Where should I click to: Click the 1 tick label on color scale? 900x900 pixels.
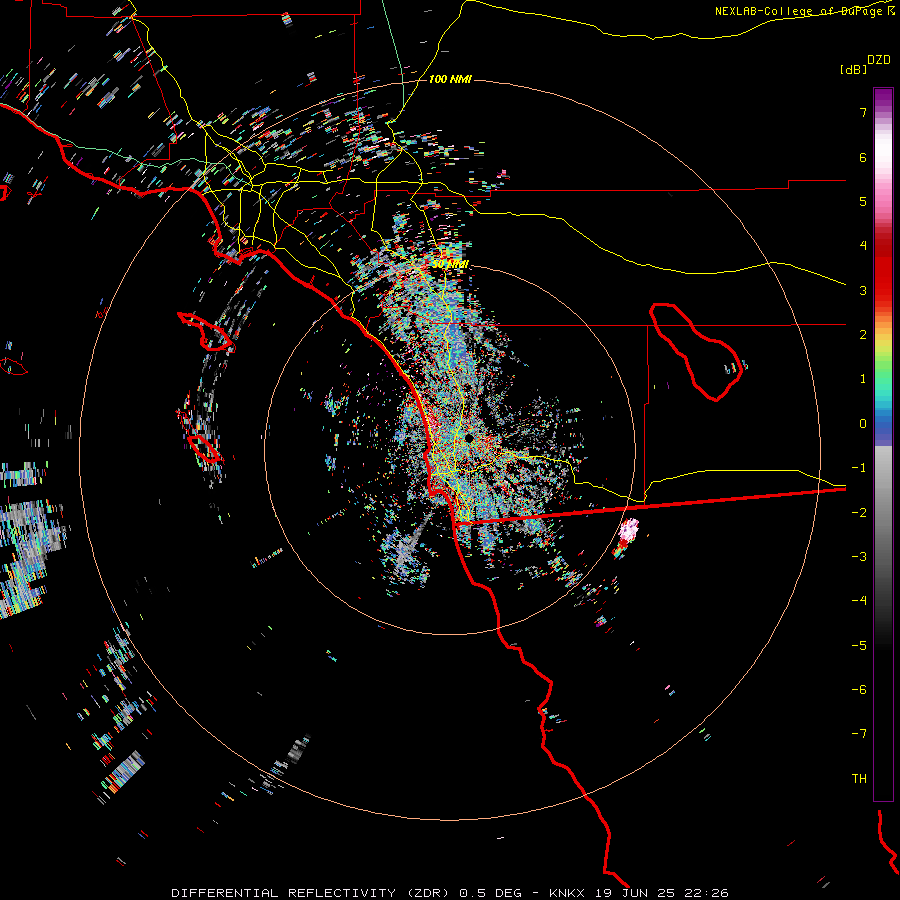pyautogui.click(x=863, y=379)
